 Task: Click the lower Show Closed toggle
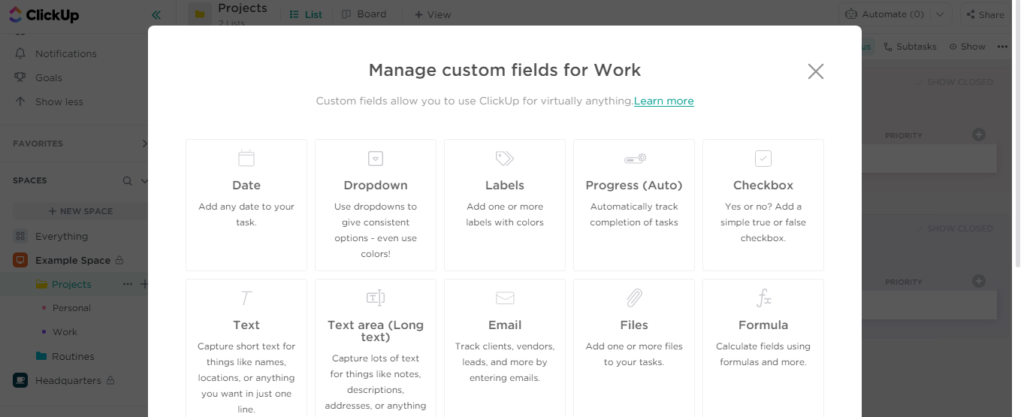pos(954,228)
